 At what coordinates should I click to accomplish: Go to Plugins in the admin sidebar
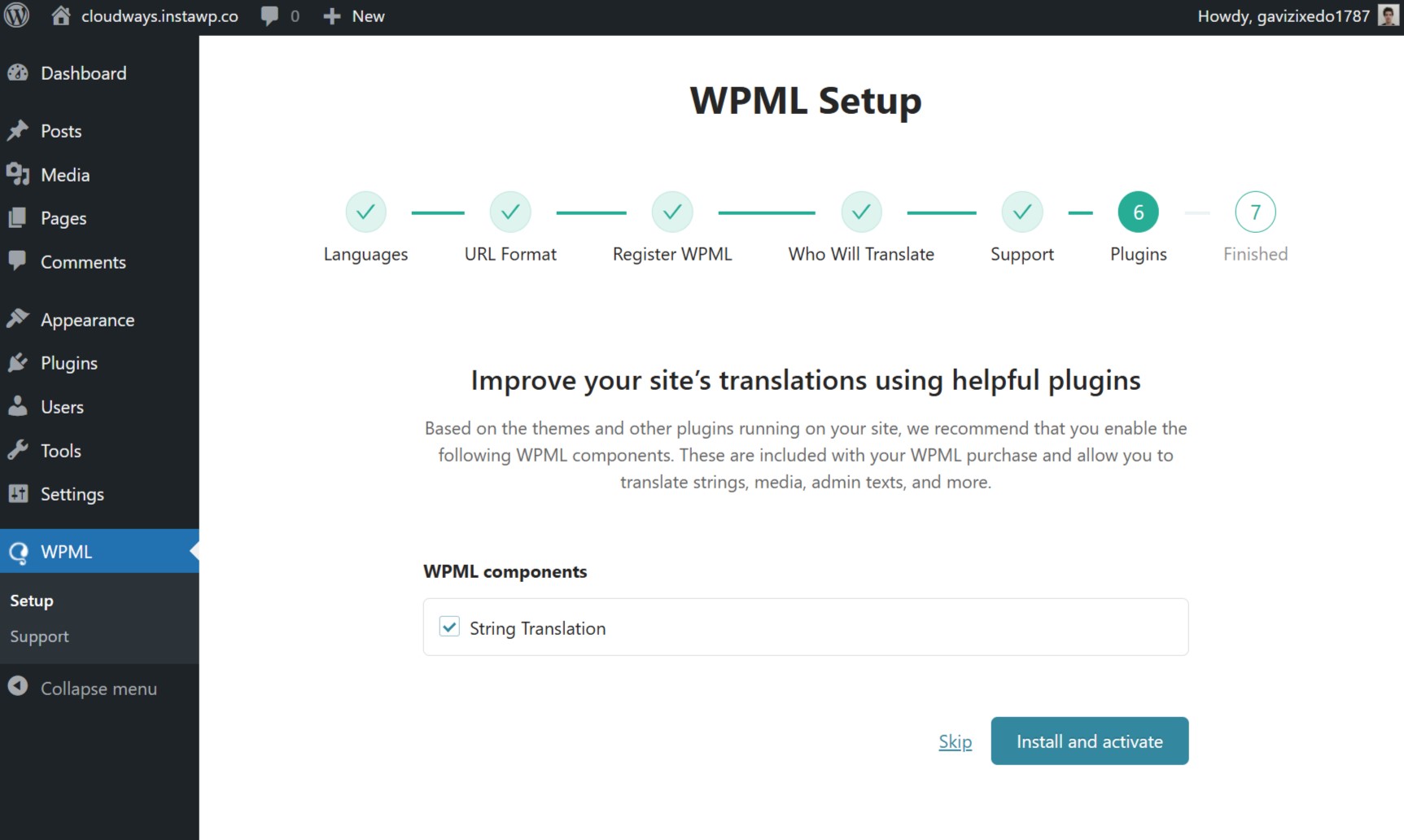pyautogui.click(x=99, y=363)
